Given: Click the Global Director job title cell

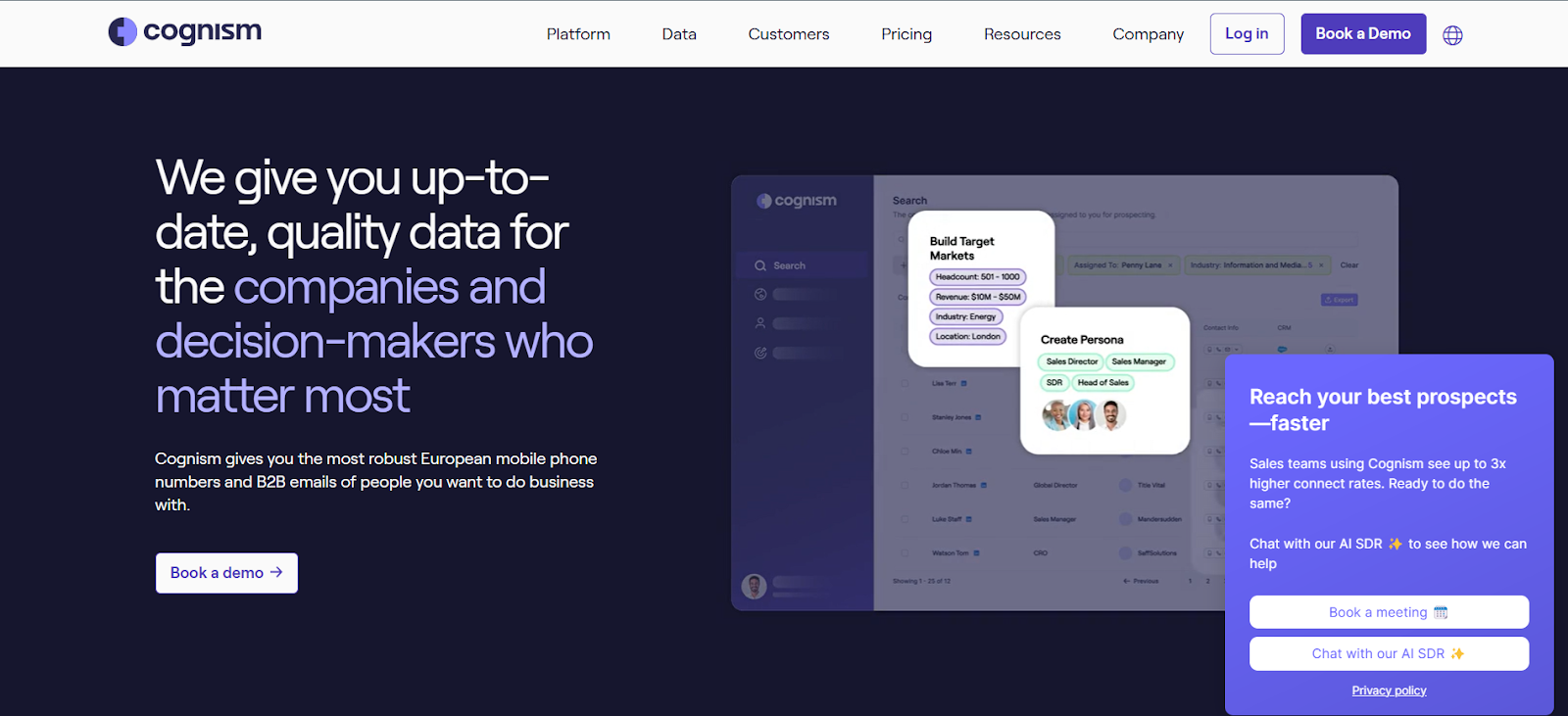Looking at the screenshot, I should (x=1054, y=485).
